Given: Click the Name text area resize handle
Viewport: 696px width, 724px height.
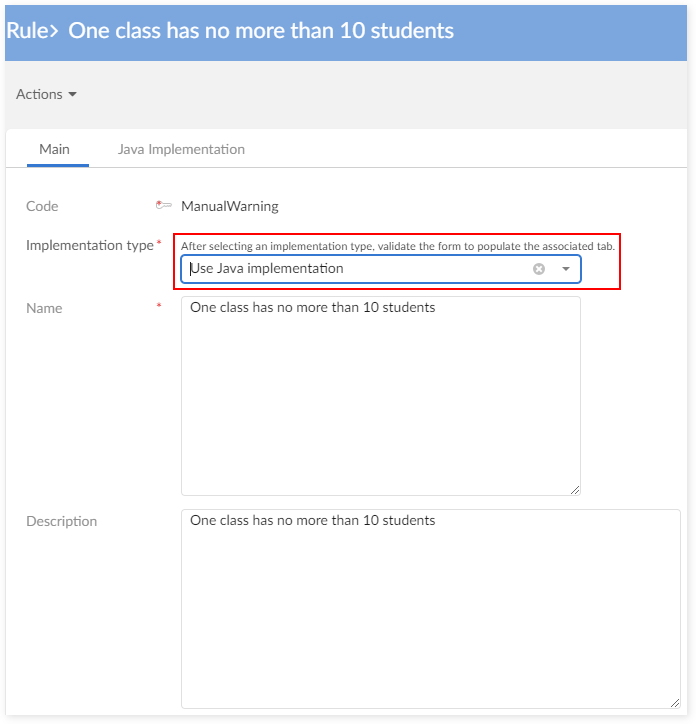Looking at the screenshot, I should click(x=575, y=489).
